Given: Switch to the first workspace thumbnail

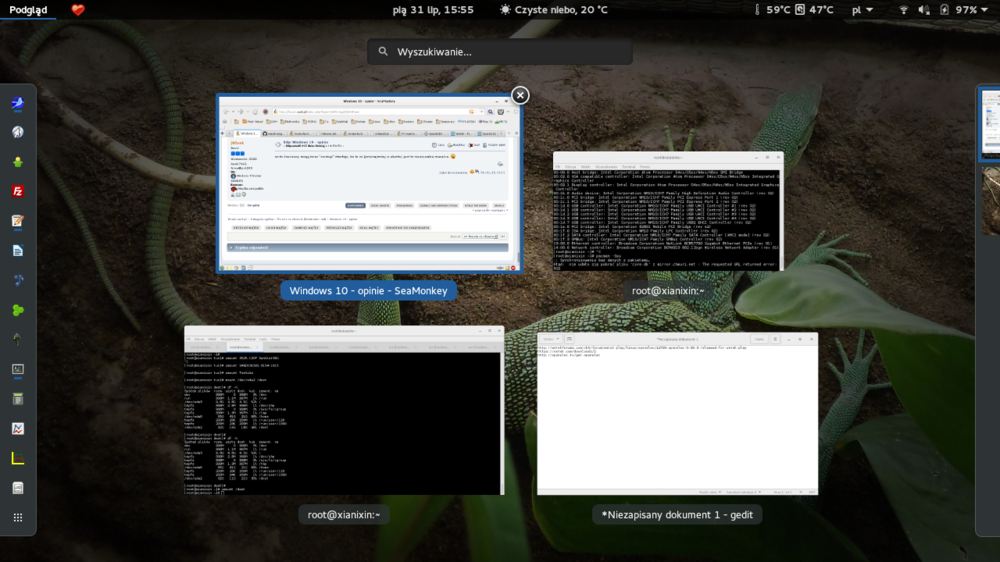Looking at the screenshot, I should pyautogui.click(x=990, y=123).
